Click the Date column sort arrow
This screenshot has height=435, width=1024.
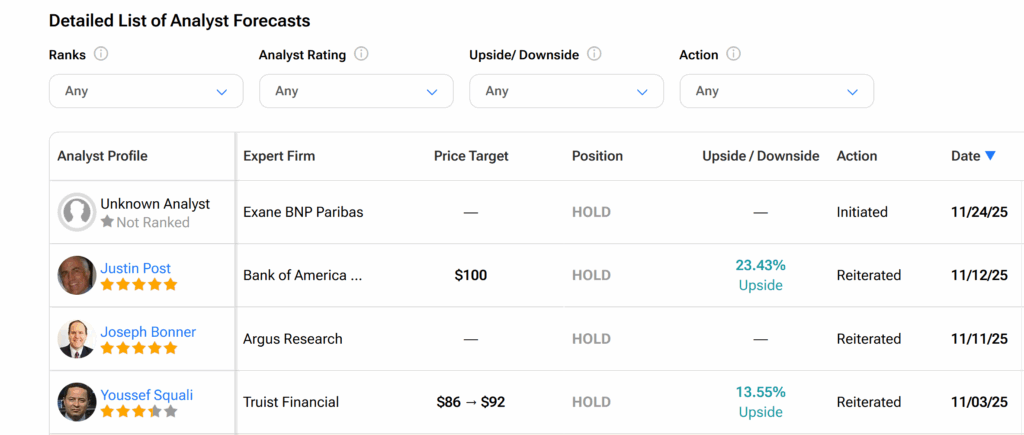pos(990,156)
